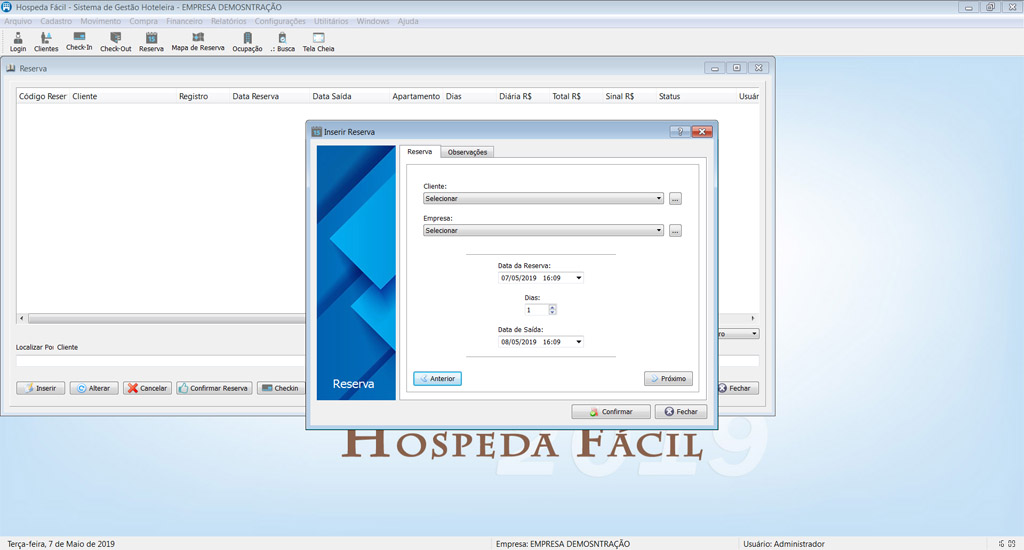This screenshot has width=1024, height=550.
Task: Open the Data da Reserva date picker
Action: tap(578, 278)
